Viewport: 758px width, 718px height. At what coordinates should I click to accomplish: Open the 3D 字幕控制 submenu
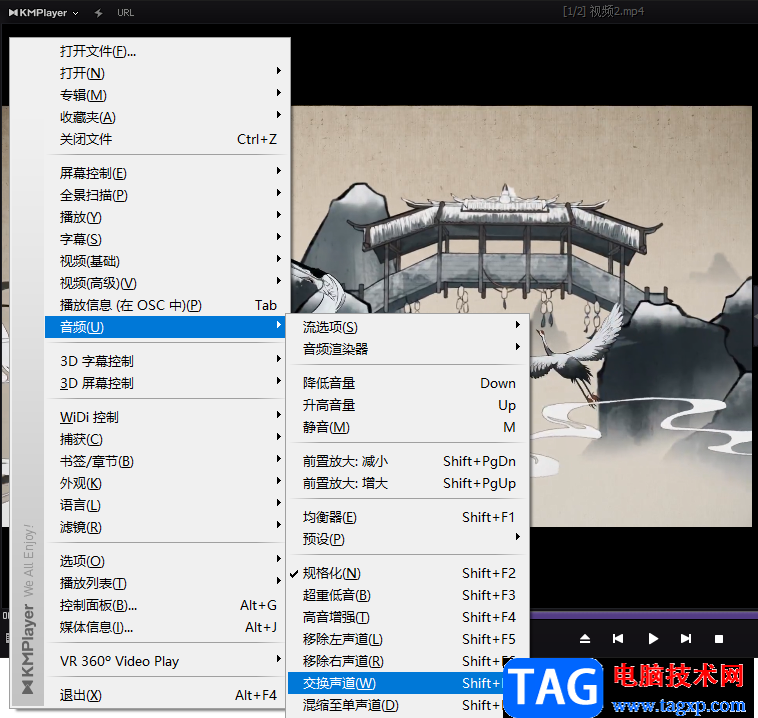click(167, 361)
